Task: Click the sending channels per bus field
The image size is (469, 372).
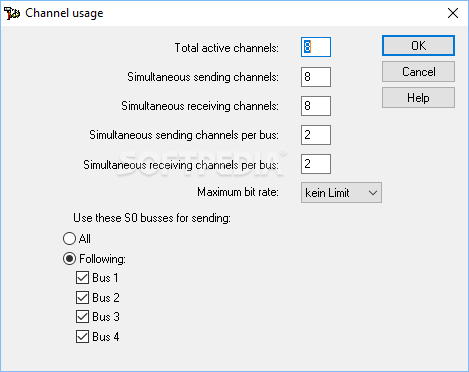Action: (x=316, y=135)
